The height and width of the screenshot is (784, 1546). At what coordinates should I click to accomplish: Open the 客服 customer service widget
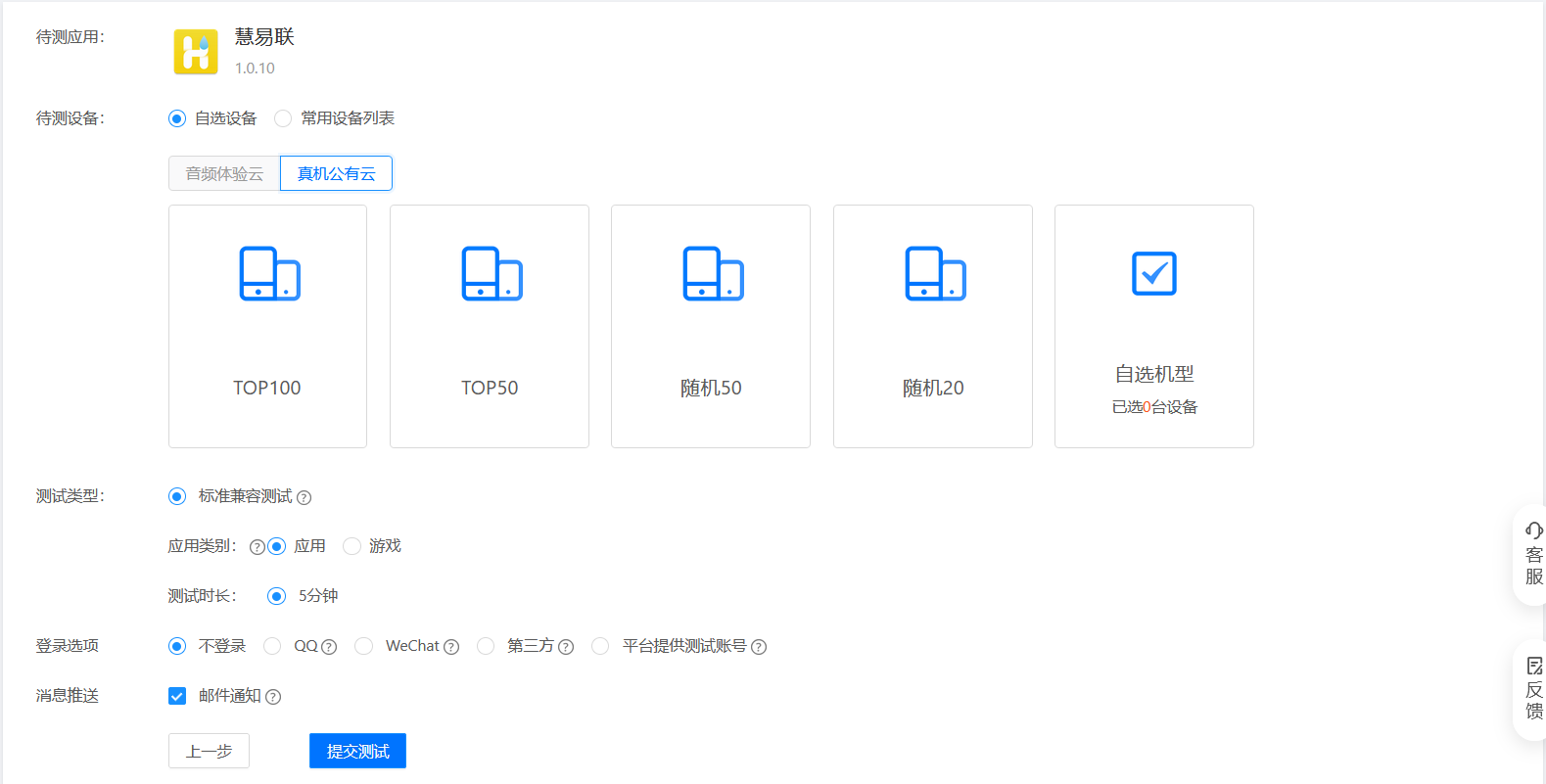[x=1532, y=554]
